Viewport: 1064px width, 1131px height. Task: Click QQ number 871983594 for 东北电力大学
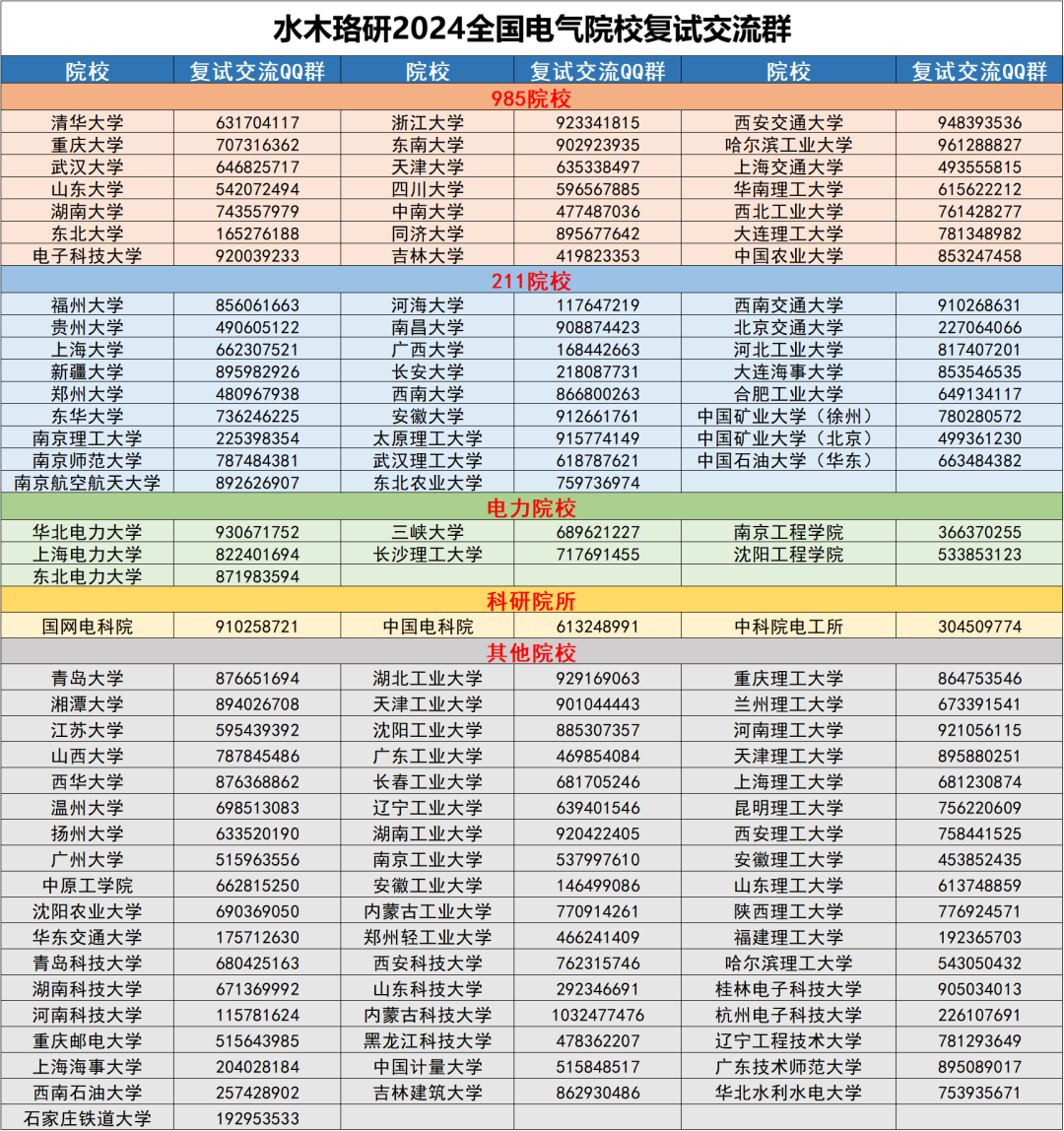(257, 577)
